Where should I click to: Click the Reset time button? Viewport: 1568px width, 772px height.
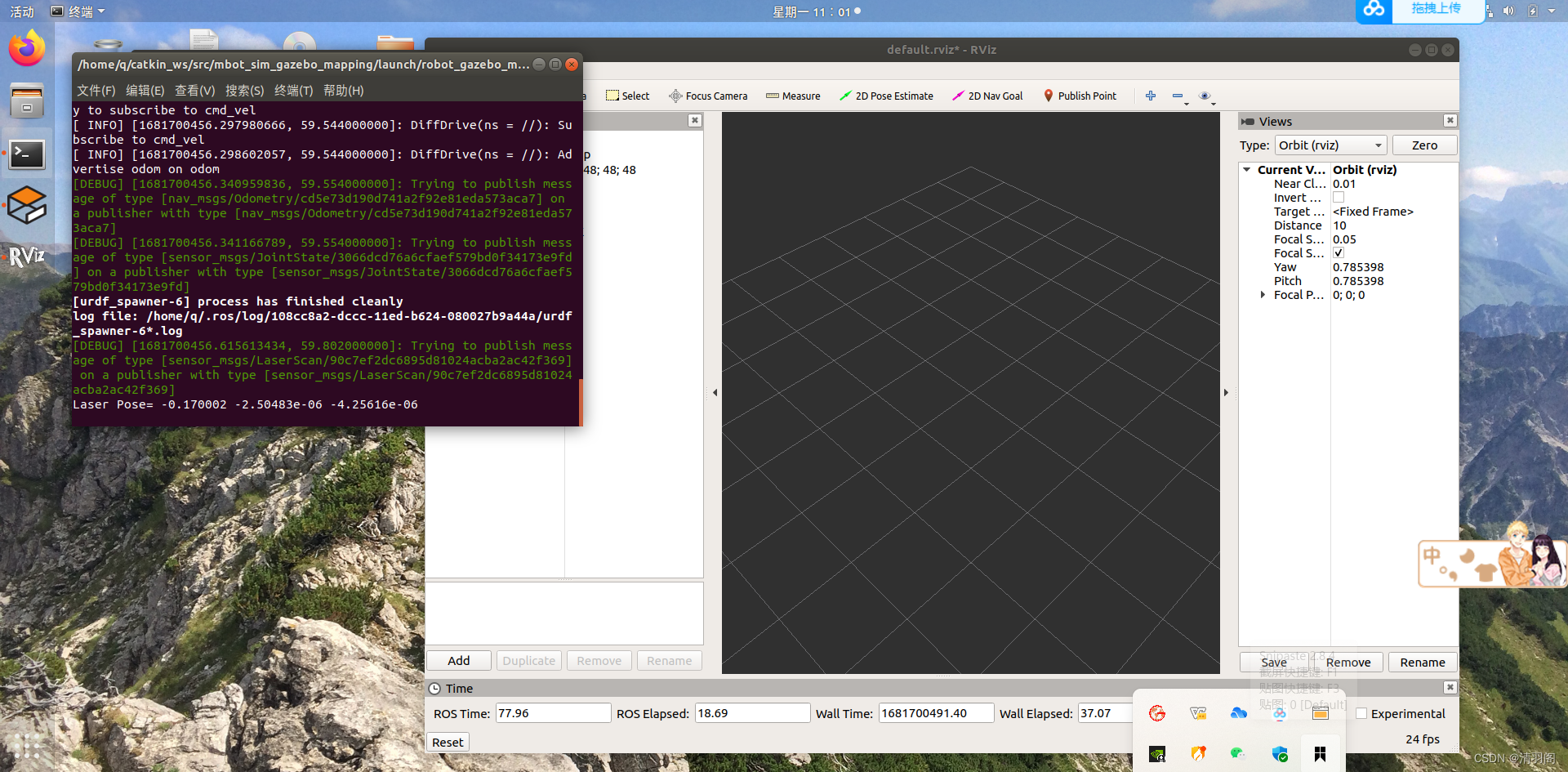(448, 743)
